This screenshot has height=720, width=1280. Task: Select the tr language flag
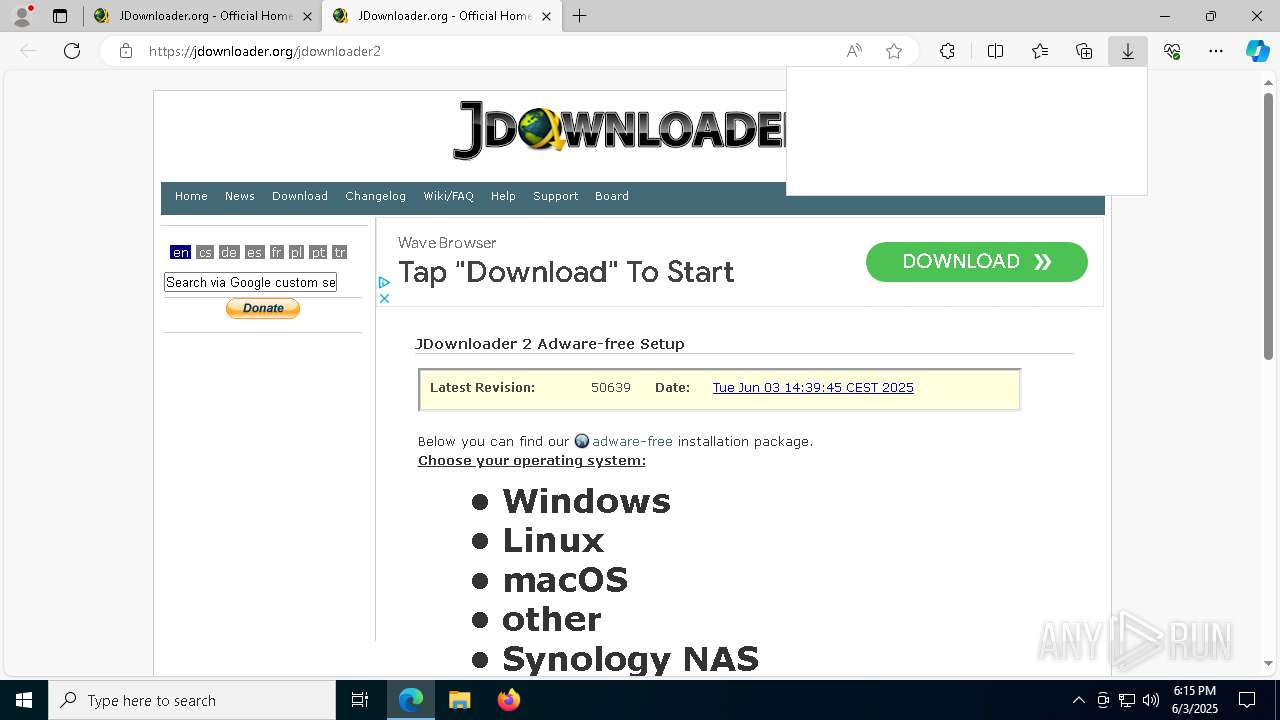click(x=340, y=252)
